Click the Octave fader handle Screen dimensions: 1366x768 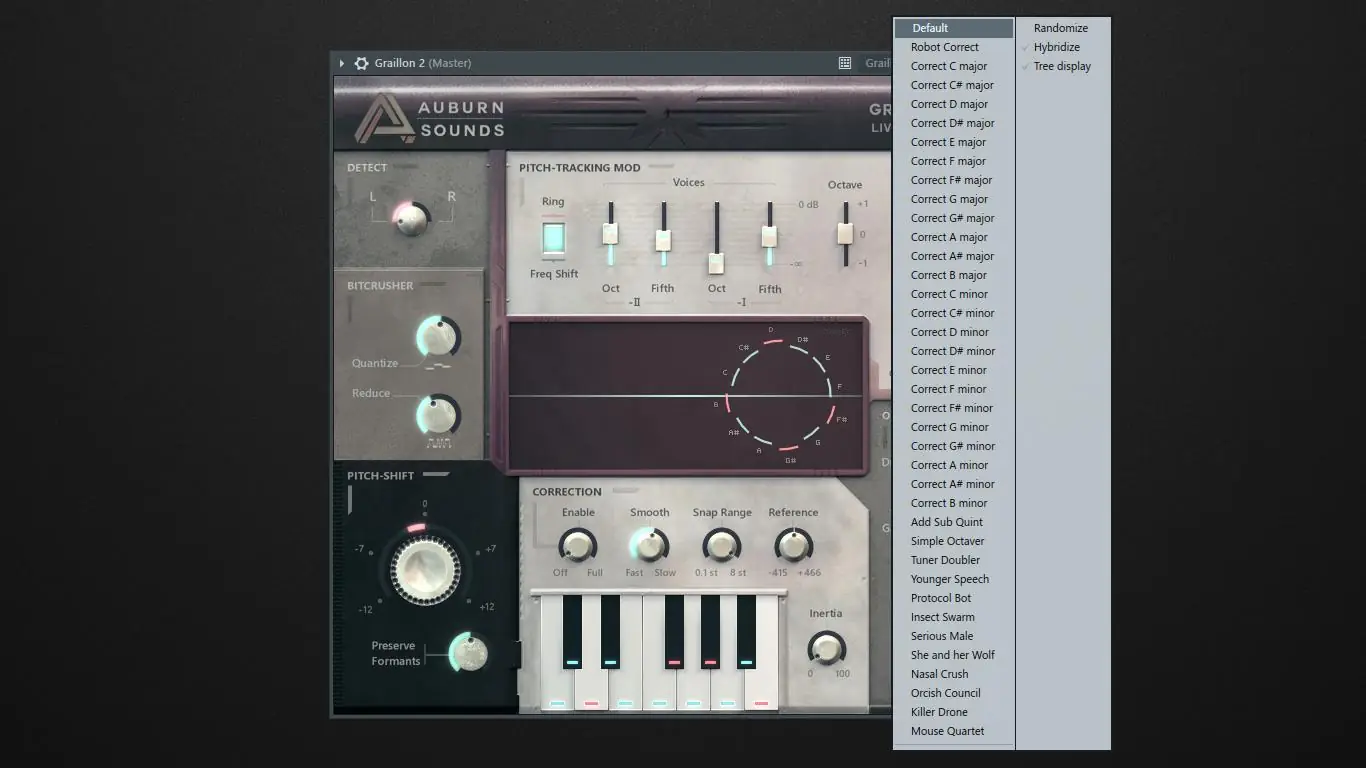[x=845, y=233]
